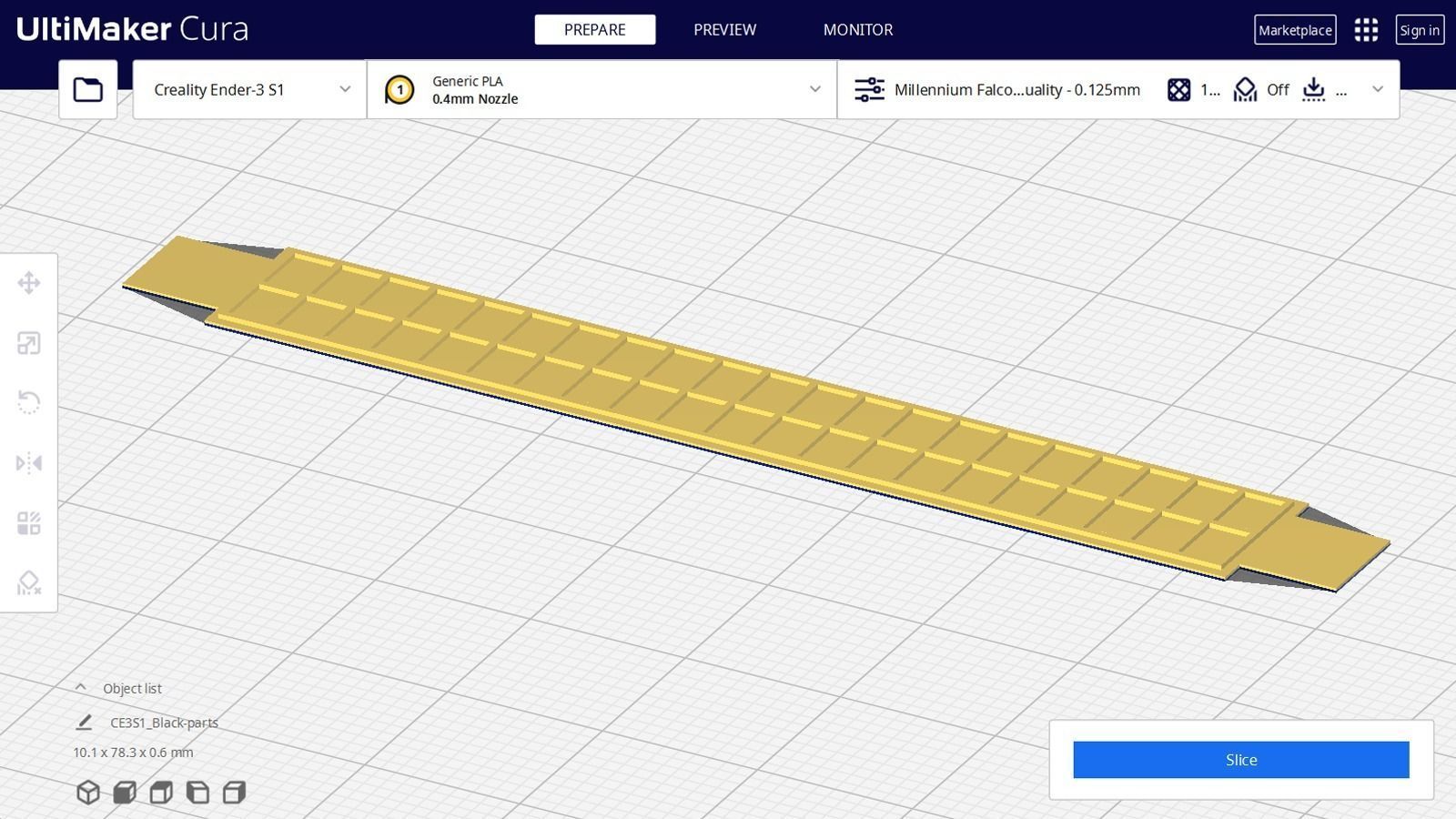Open the application switcher grid
Screen dimensions: 1456x819
[1366, 30]
